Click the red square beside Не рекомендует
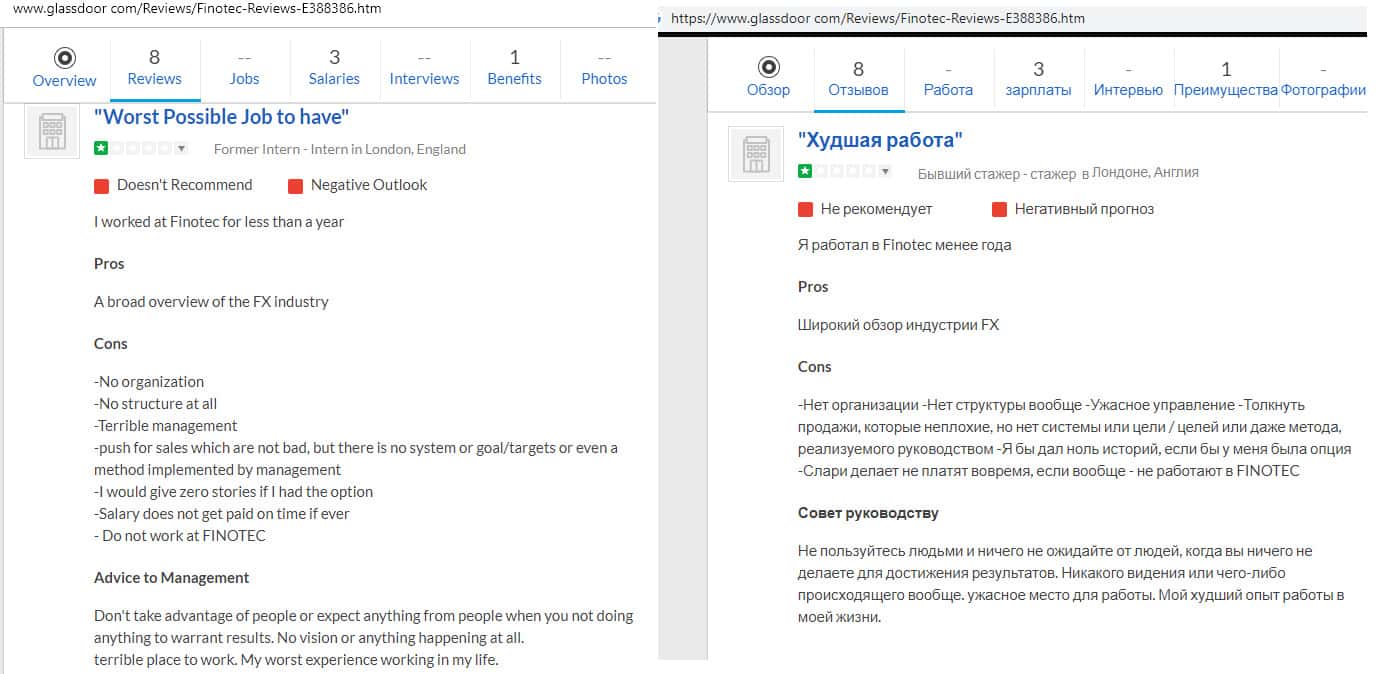The image size is (1378, 674). point(805,210)
